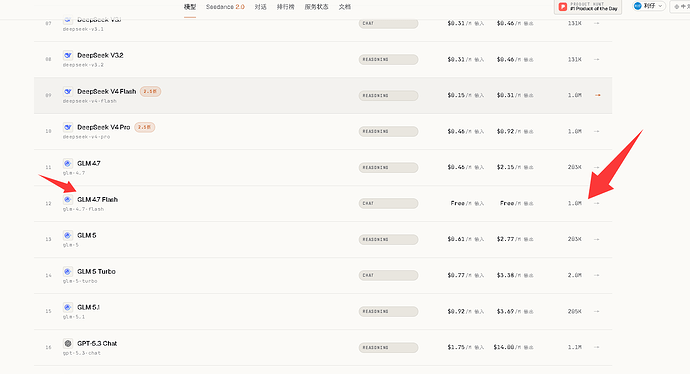690x374 pixels.
Task: Click the arrow at end of GPT-5.3 Chat row
Action: point(597,347)
